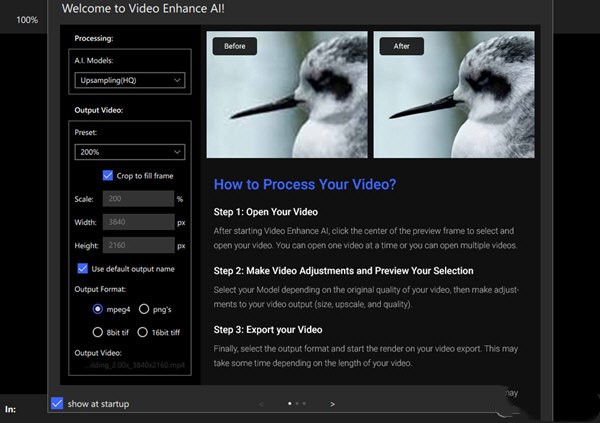The width and height of the screenshot is (600, 423).
Task: Toggle the Crop to fill frame checkbox
Action: coord(108,176)
